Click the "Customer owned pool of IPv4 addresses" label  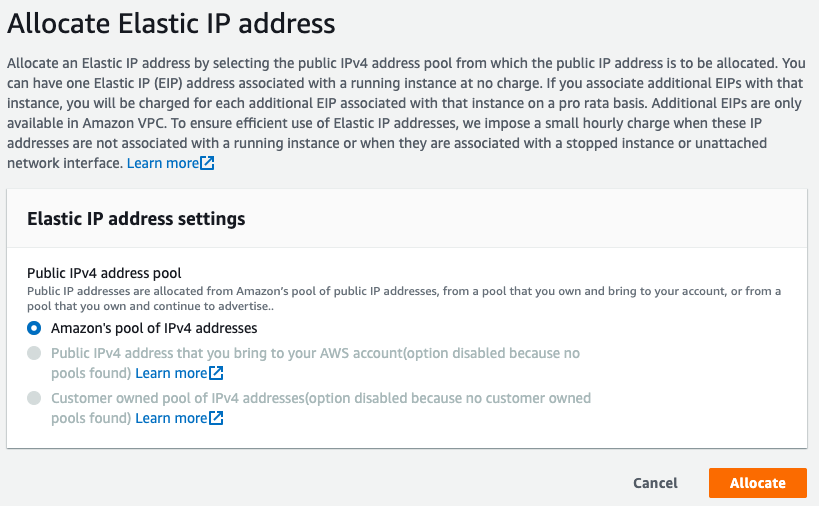click(320, 398)
